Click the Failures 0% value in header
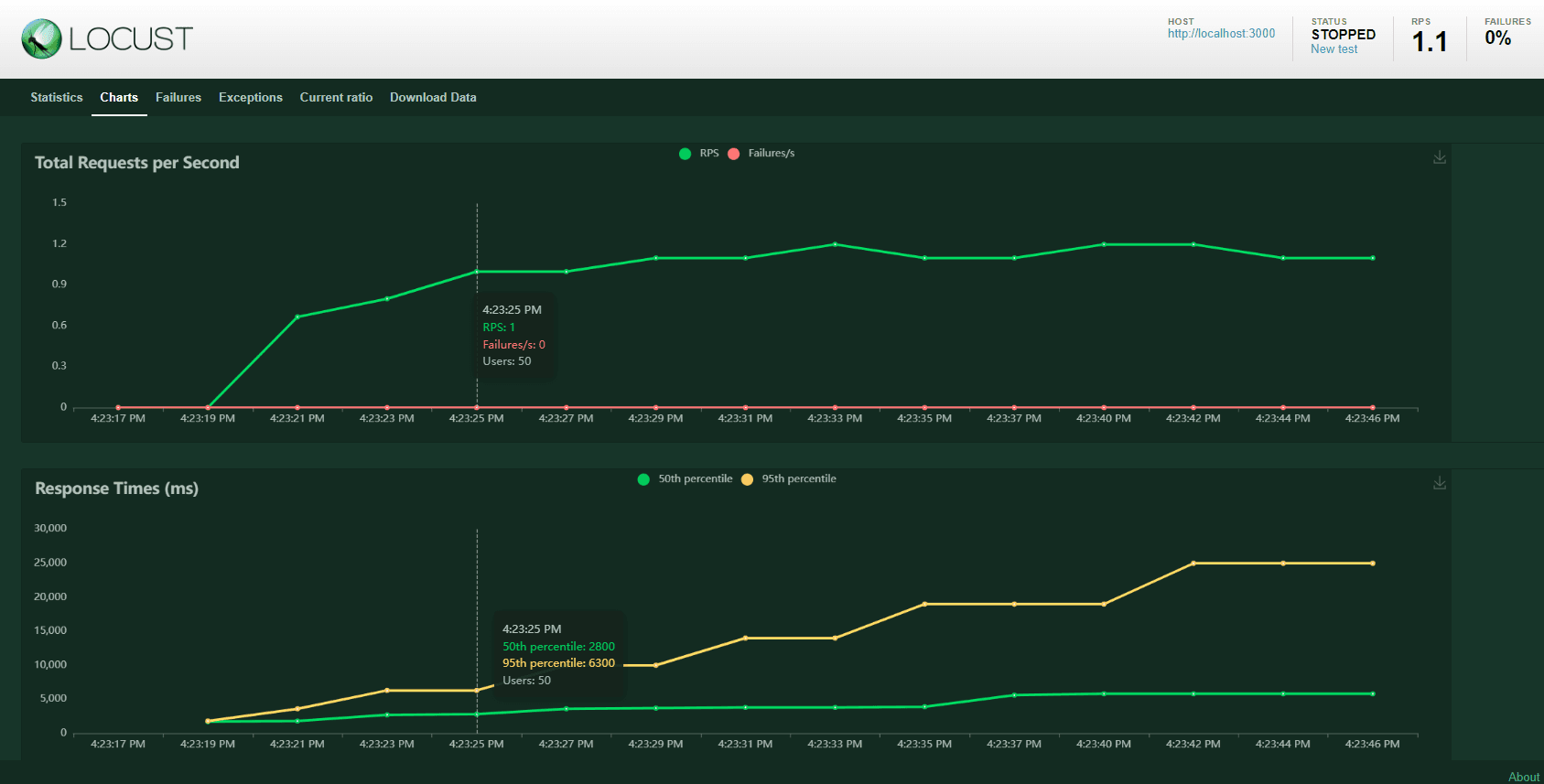The height and width of the screenshot is (784, 1544). tap(1497, 38)
